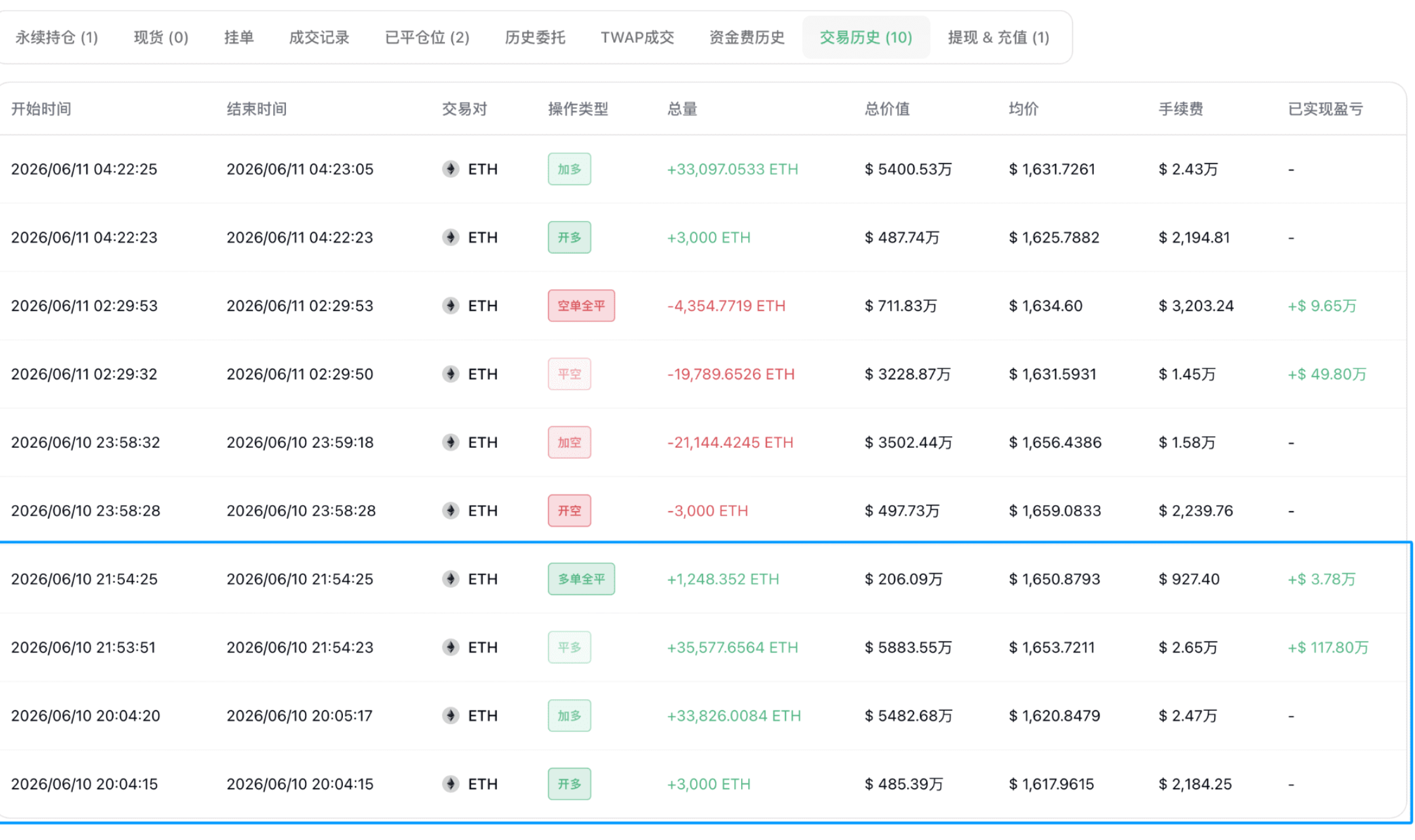This screenshot has height=840, width=1415.
Task: Click ETH icon in 04:22:23 row
Action: (x=451, y=238)
